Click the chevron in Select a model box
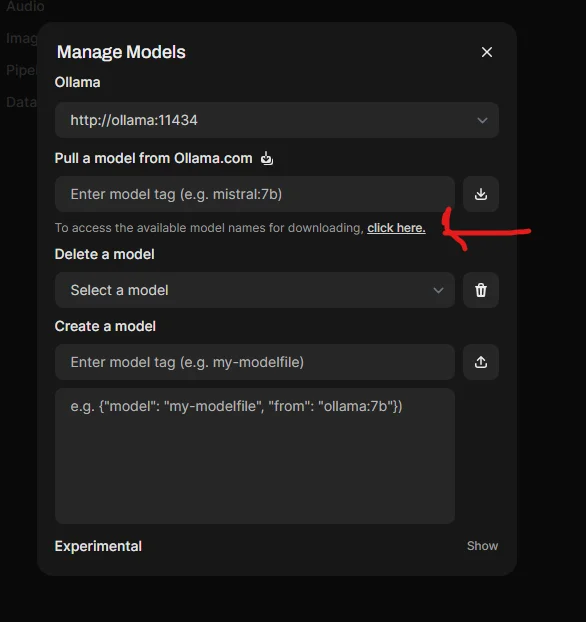Screen dimensions: 586x622 pyautogui.click(x=438, y=290)
